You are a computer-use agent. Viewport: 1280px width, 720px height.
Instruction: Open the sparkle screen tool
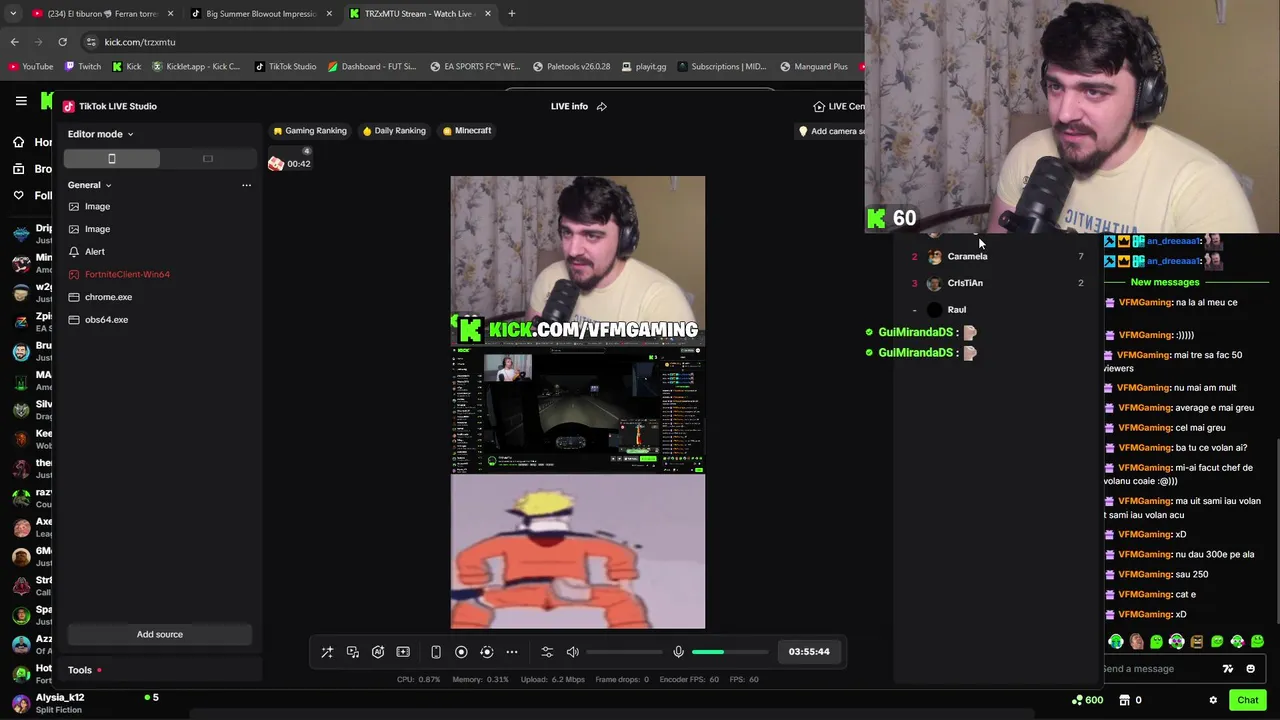click(x=403, y=652)
